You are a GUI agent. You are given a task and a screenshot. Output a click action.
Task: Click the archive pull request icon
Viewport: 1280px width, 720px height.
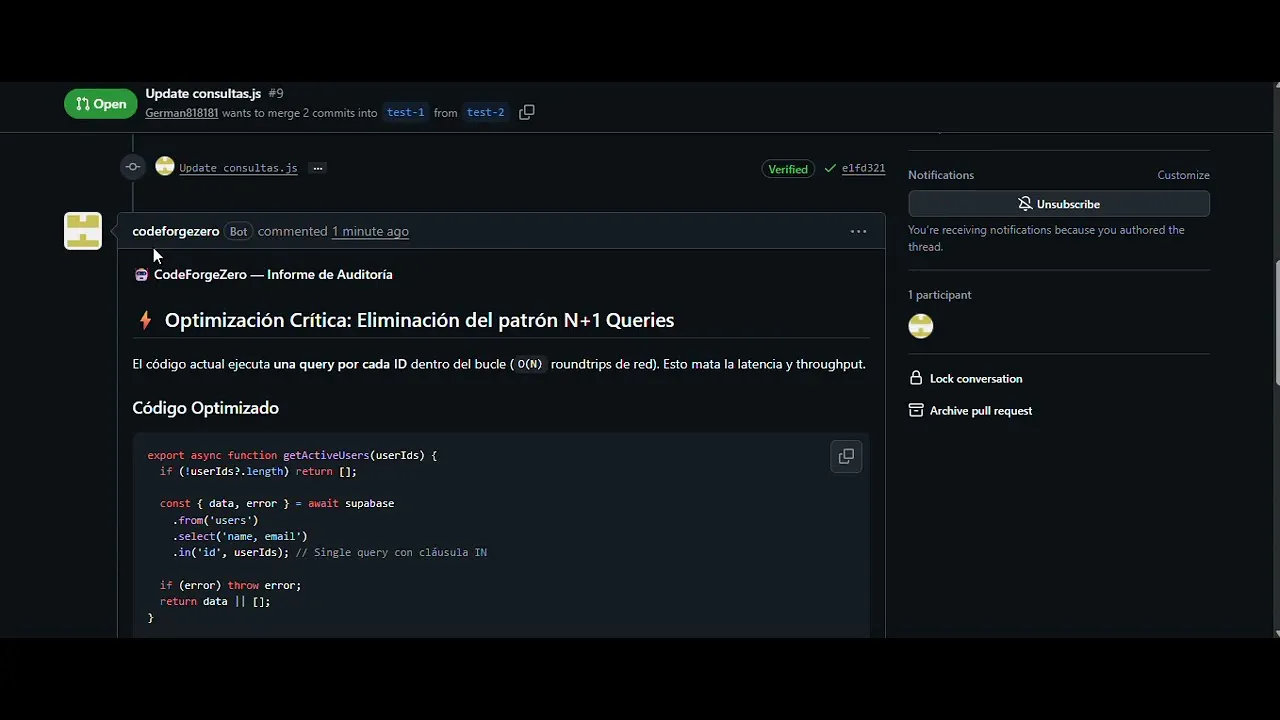(915, 410)
